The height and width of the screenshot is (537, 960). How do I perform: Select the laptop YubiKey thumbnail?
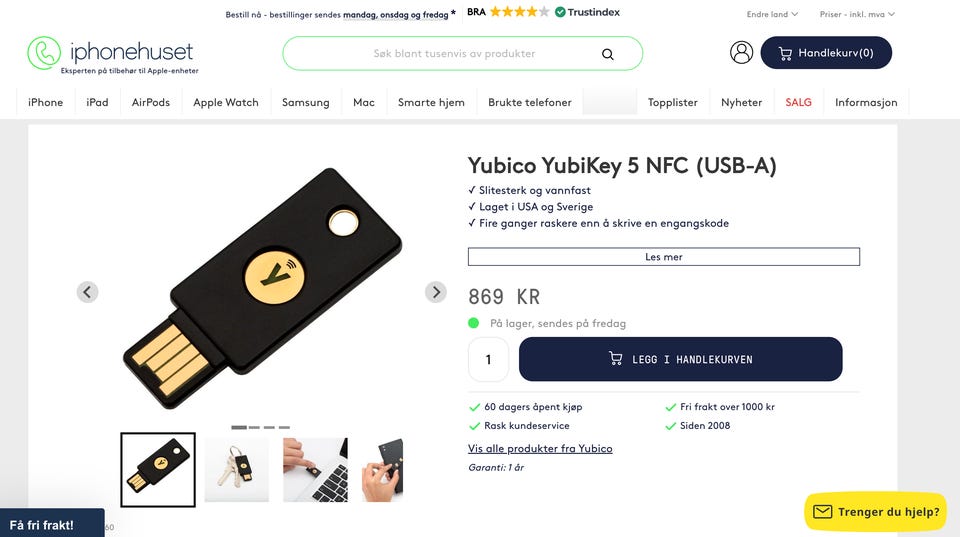point(315,469)
